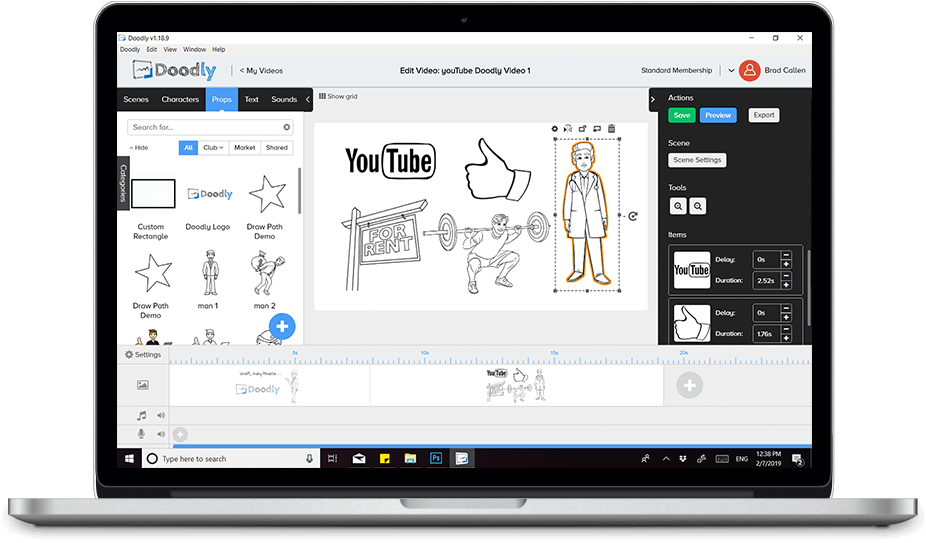The image size is (926, 543).
Task: Select the Market filter
Action: (244, 148)
